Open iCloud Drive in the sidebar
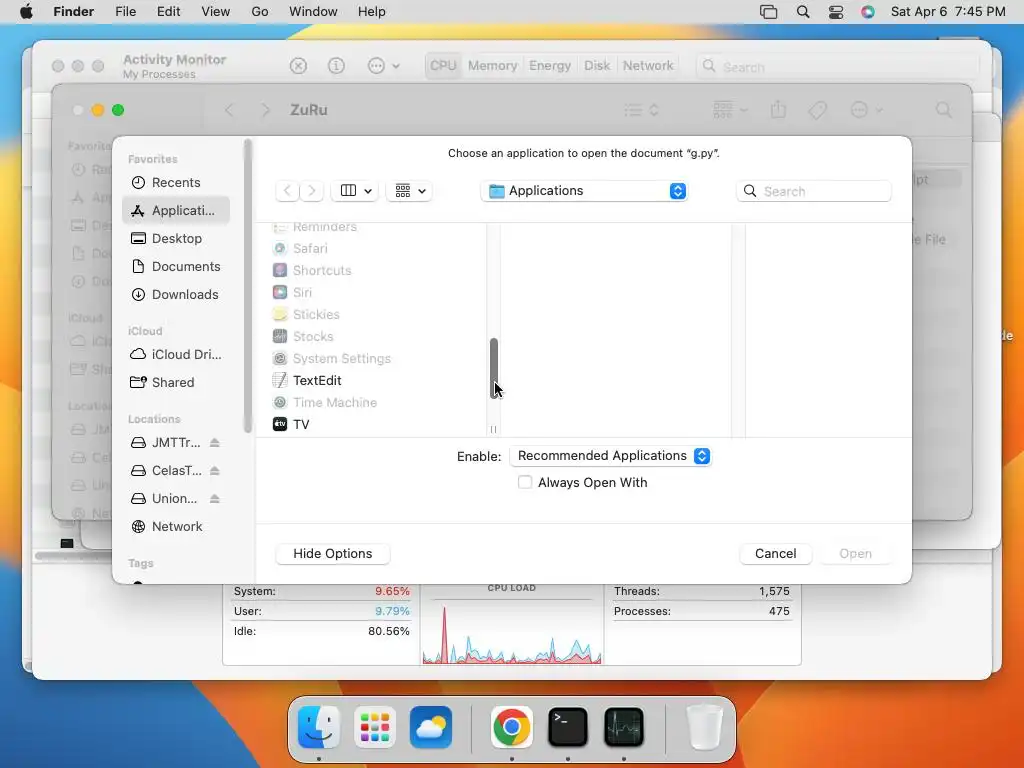Image resolution: width=1024 pixels, height=768 pixels. point(176,354)
